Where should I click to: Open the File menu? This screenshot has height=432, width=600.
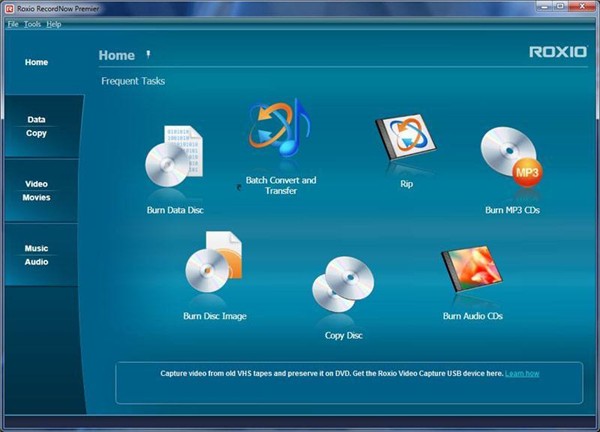click(x=13, y=24)
